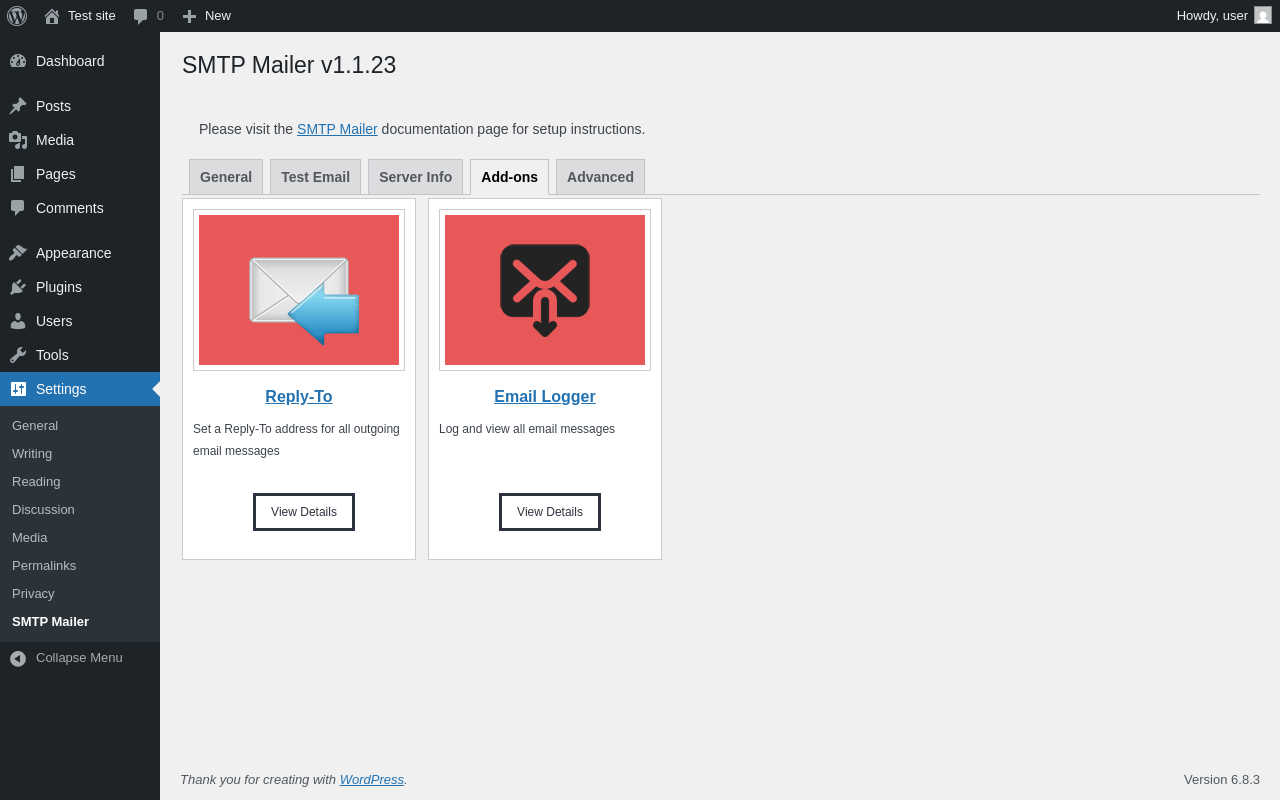Open the SMTP Mailer documentation link
This screenshot has width=1280, height=800.
[x=337, y=129]
